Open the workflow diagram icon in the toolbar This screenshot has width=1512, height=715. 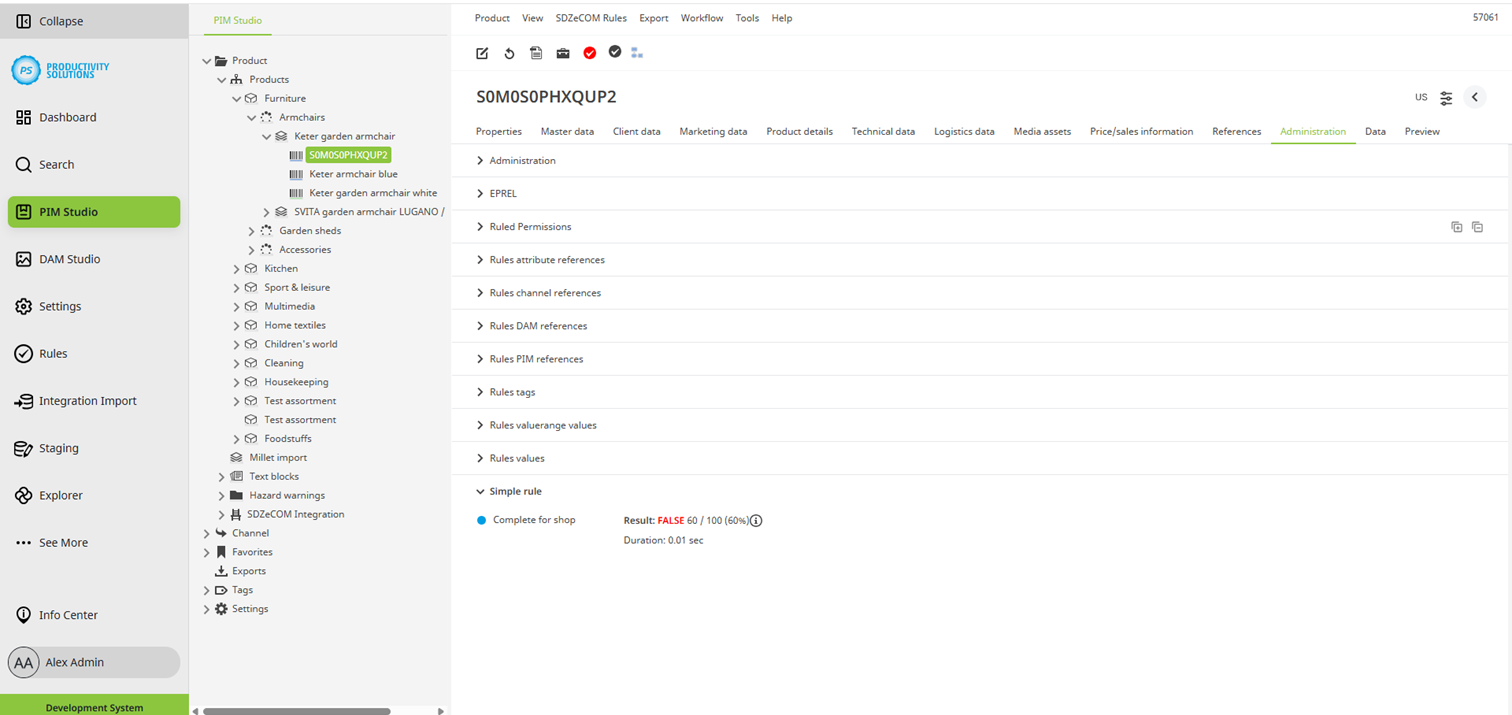click(637, 53)
